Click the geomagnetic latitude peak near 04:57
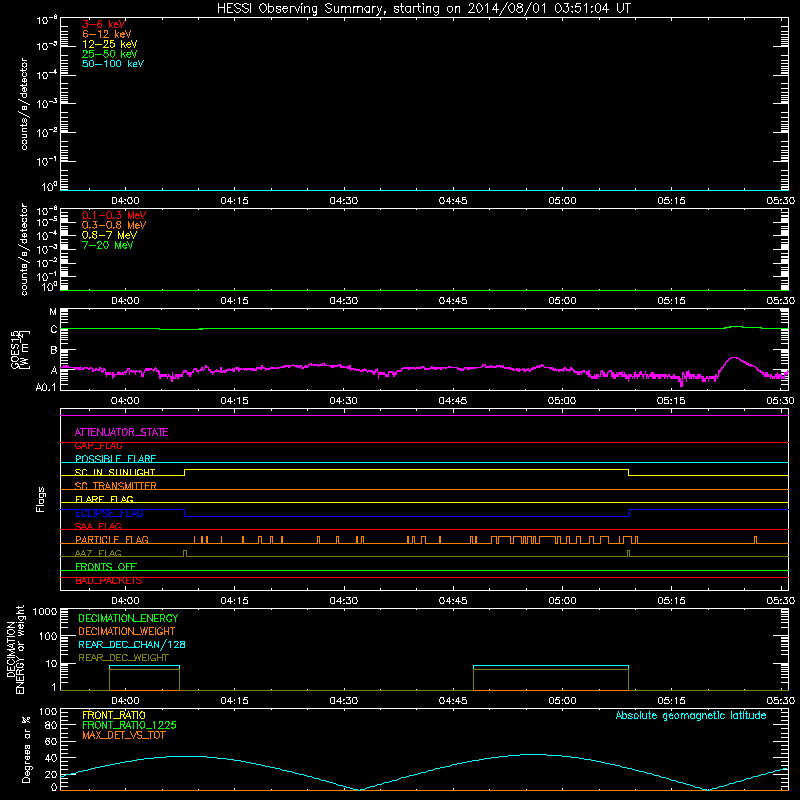This screenshot has height=800, width=800. (536, 754)
